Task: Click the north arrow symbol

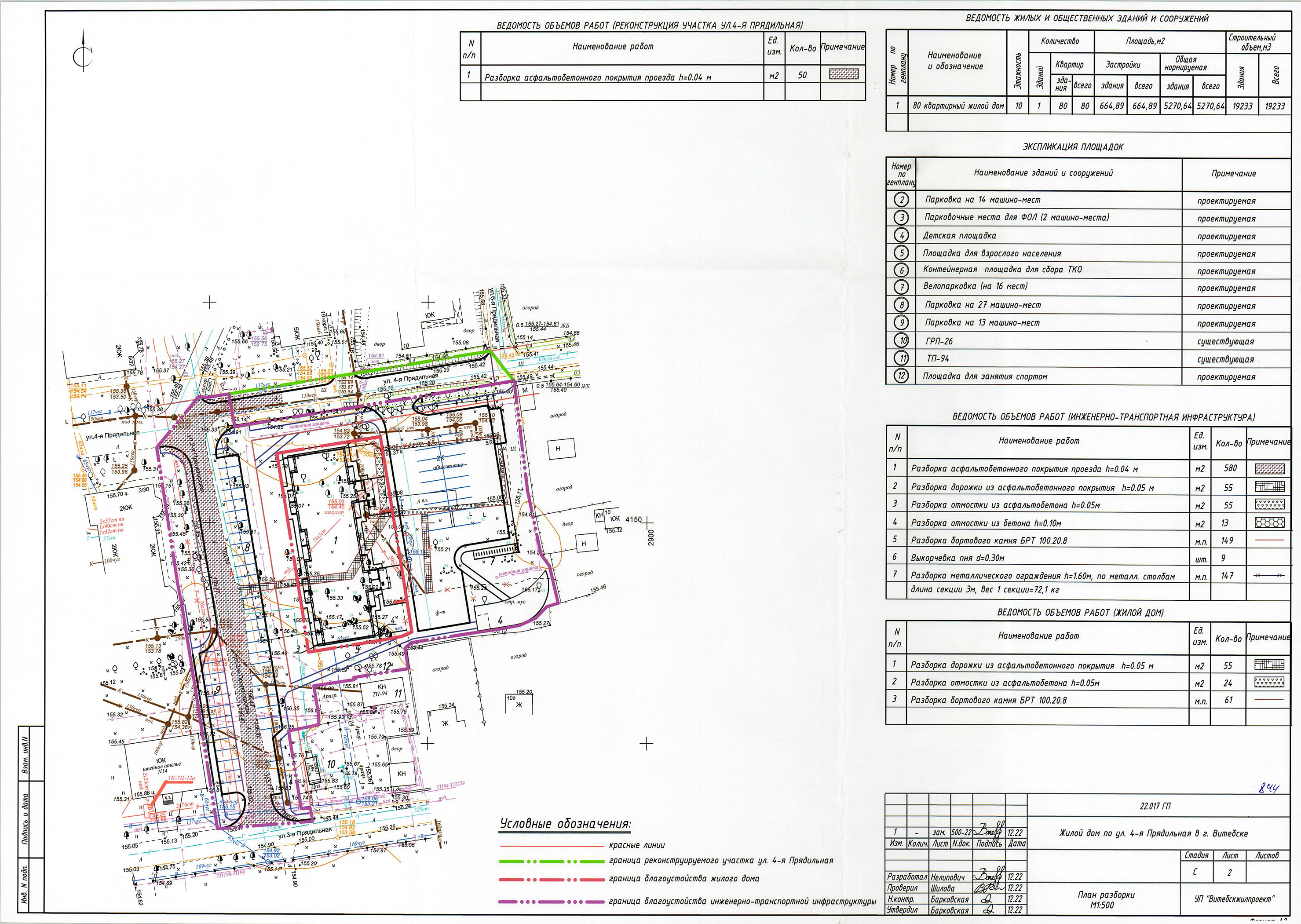Action: coord(84,56)
